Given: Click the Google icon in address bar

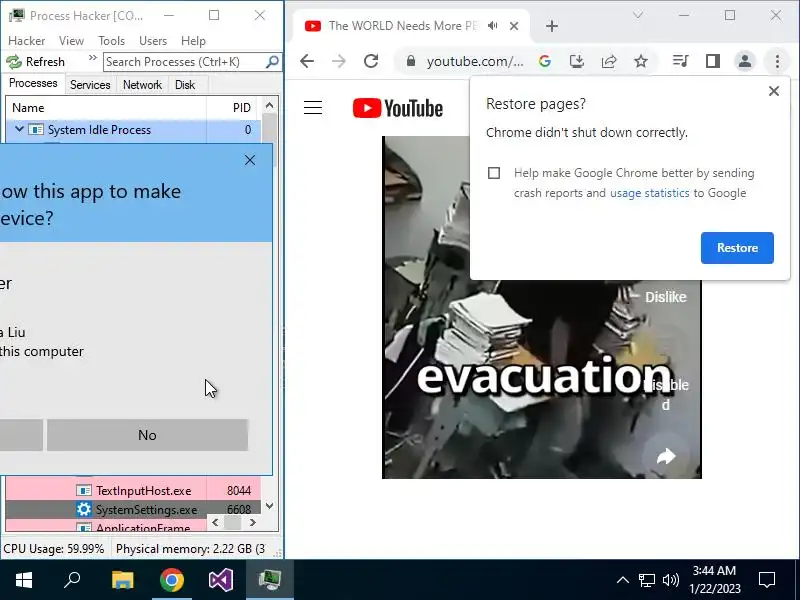Looking at the screenshot, I should click(544, 61).
